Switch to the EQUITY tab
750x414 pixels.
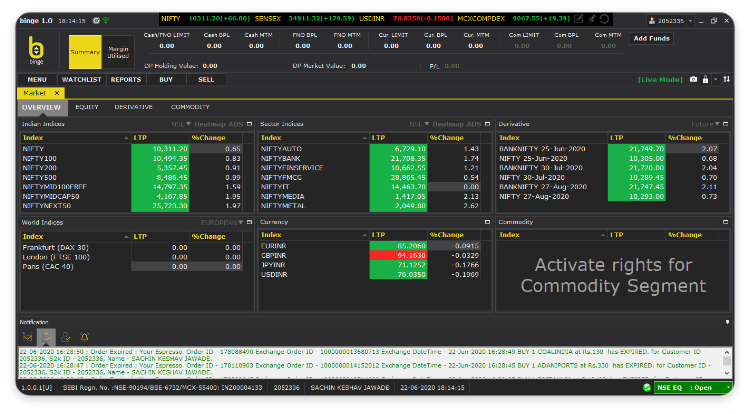[x=87, y=107]
